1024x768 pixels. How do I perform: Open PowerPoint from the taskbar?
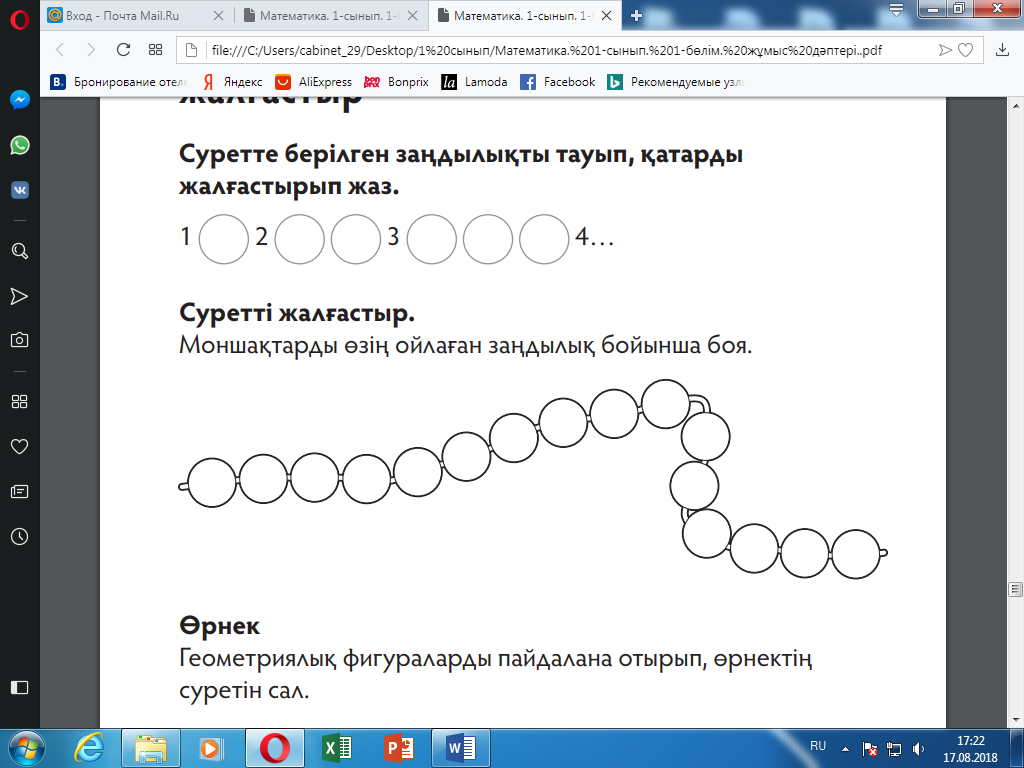pyautogui.click(x=399, y=748)
